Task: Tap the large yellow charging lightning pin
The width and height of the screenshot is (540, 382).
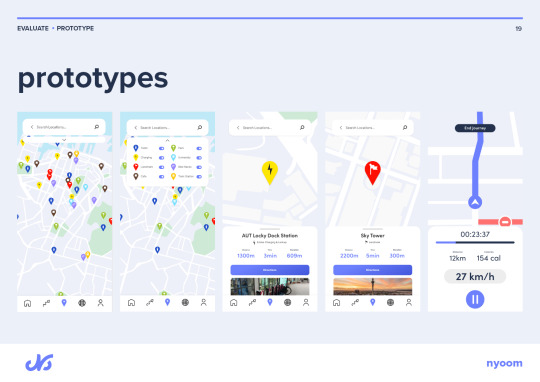Action: point(270,173)
